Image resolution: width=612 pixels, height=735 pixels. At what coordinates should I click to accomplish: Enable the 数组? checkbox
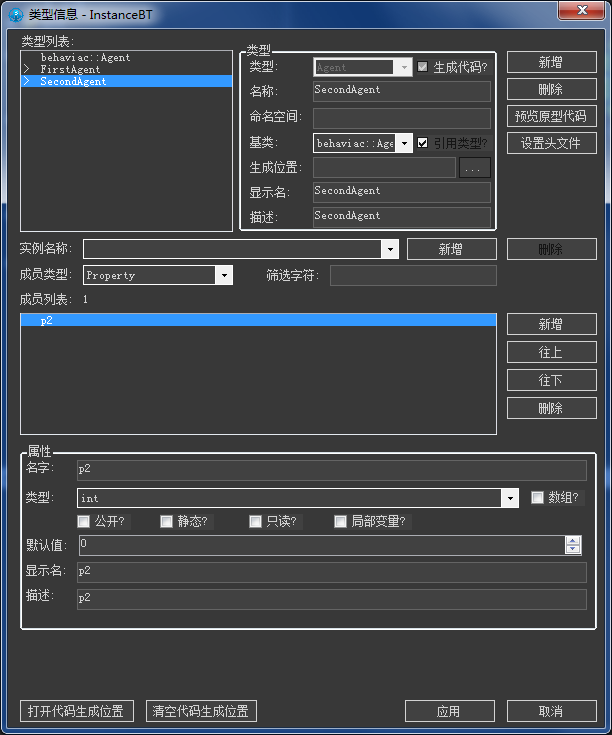pos(537,497)
